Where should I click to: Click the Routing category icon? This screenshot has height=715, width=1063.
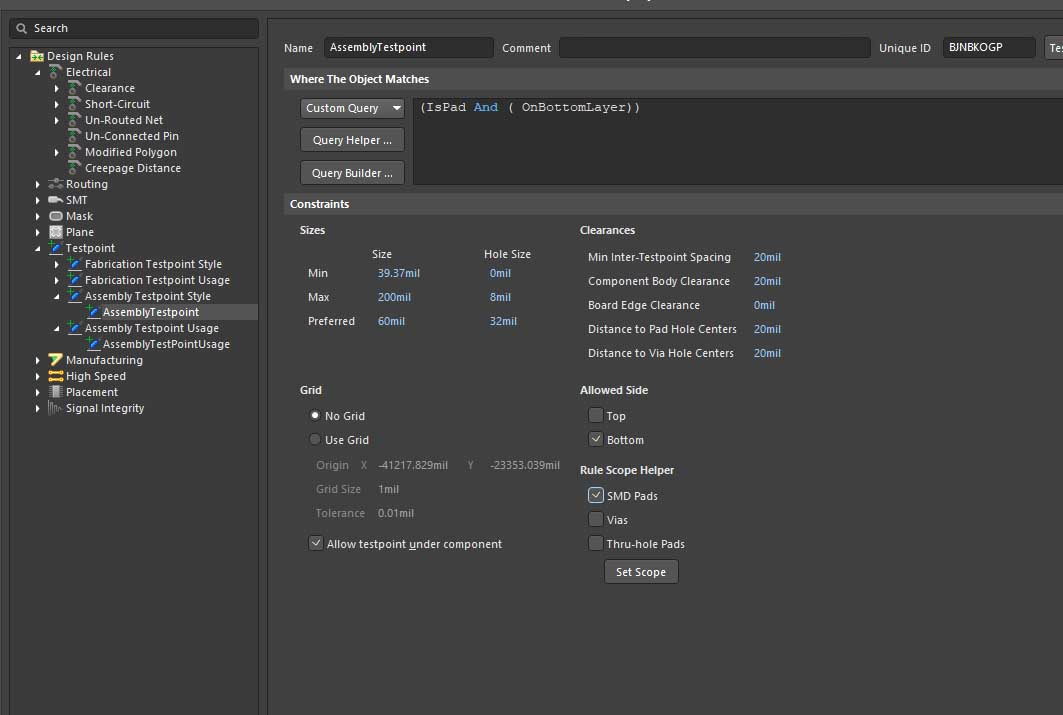click(56, 184)
